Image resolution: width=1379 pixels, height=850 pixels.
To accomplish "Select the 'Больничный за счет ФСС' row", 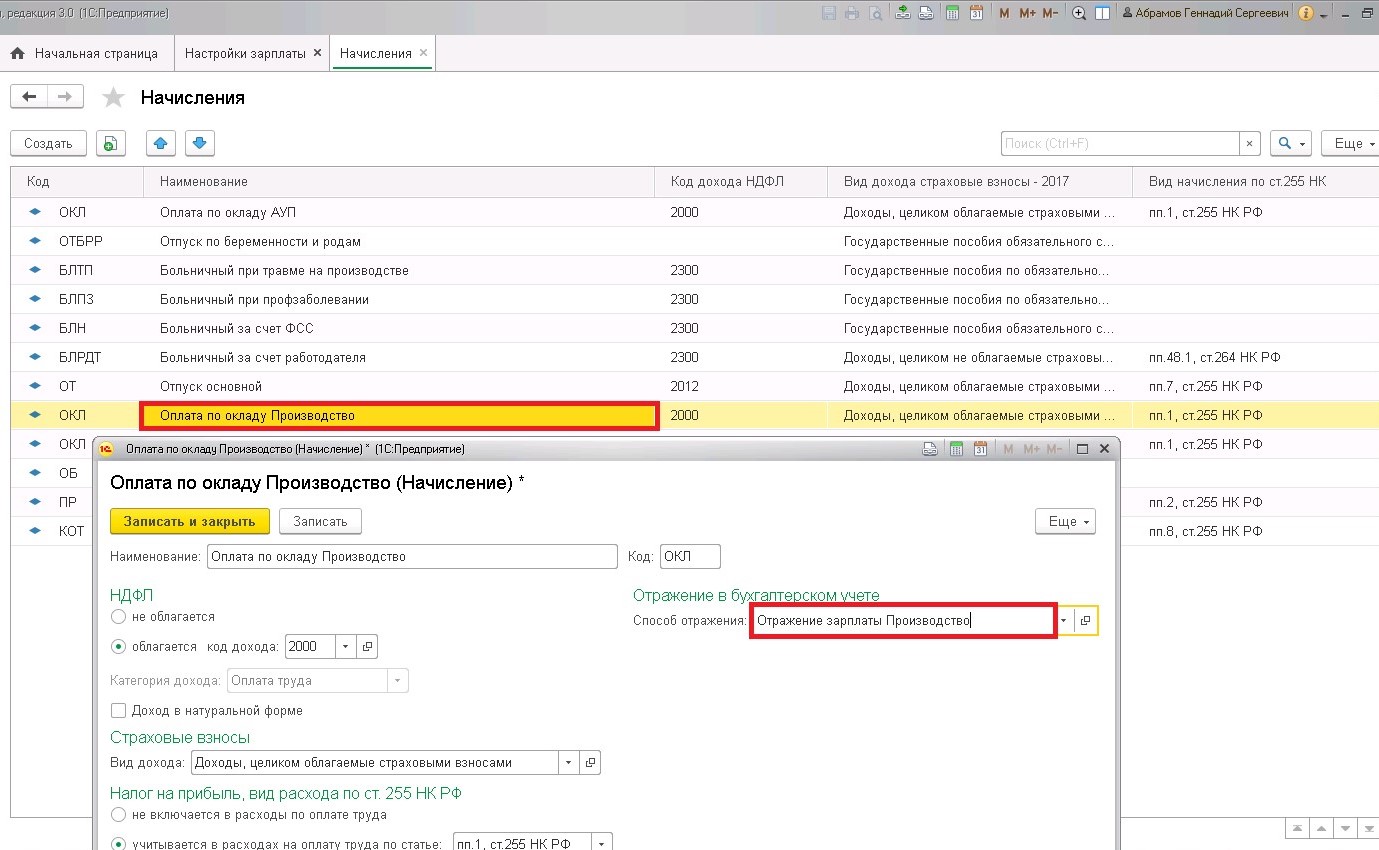I will 694,328.
